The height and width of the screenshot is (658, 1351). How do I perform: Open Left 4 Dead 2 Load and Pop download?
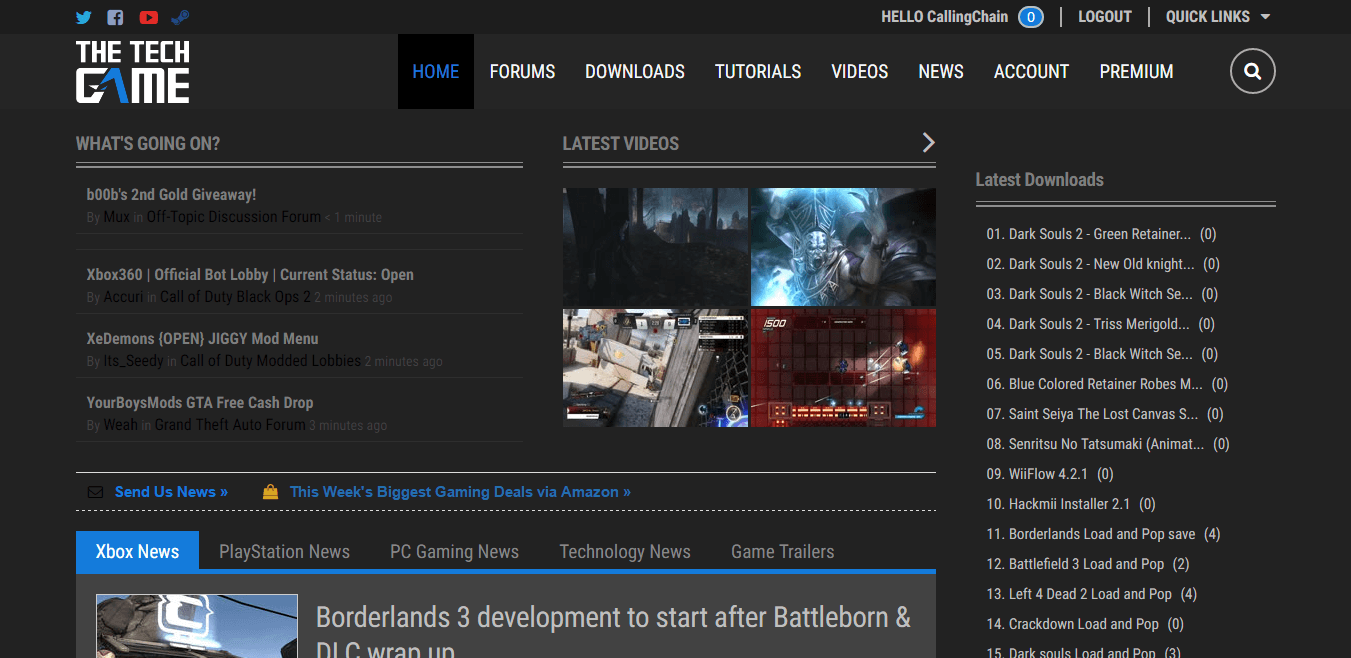1090,594
